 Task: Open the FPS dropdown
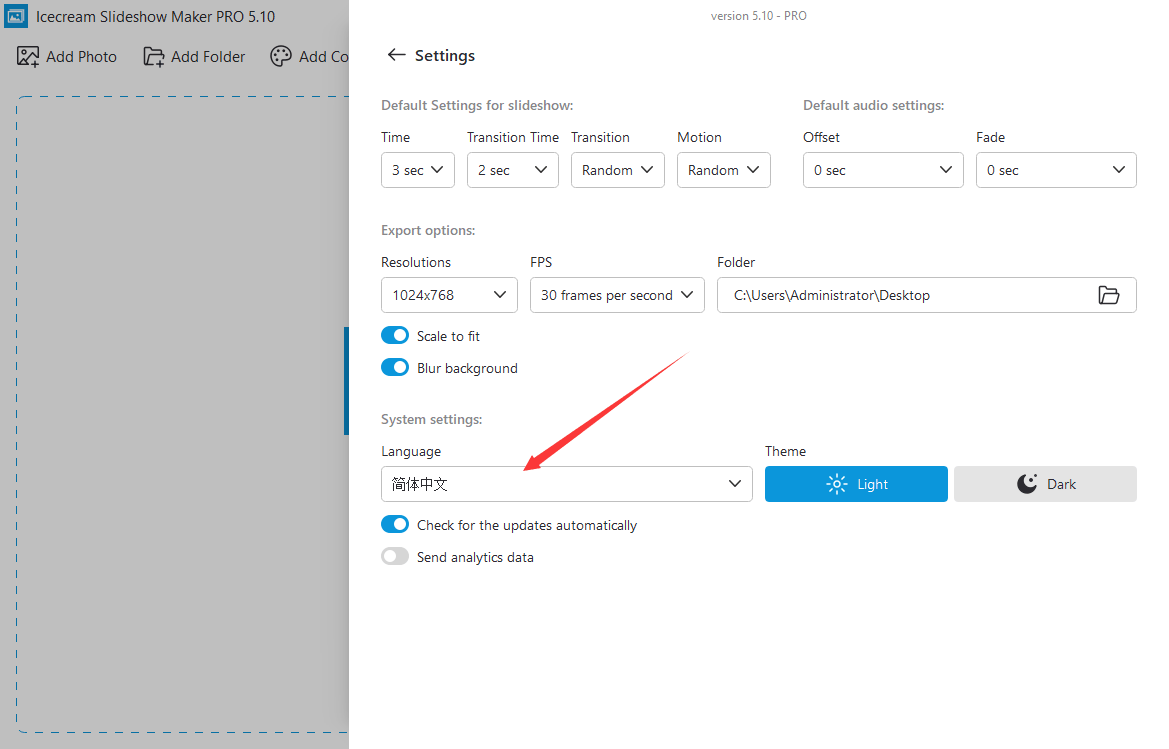pos(617,295)
